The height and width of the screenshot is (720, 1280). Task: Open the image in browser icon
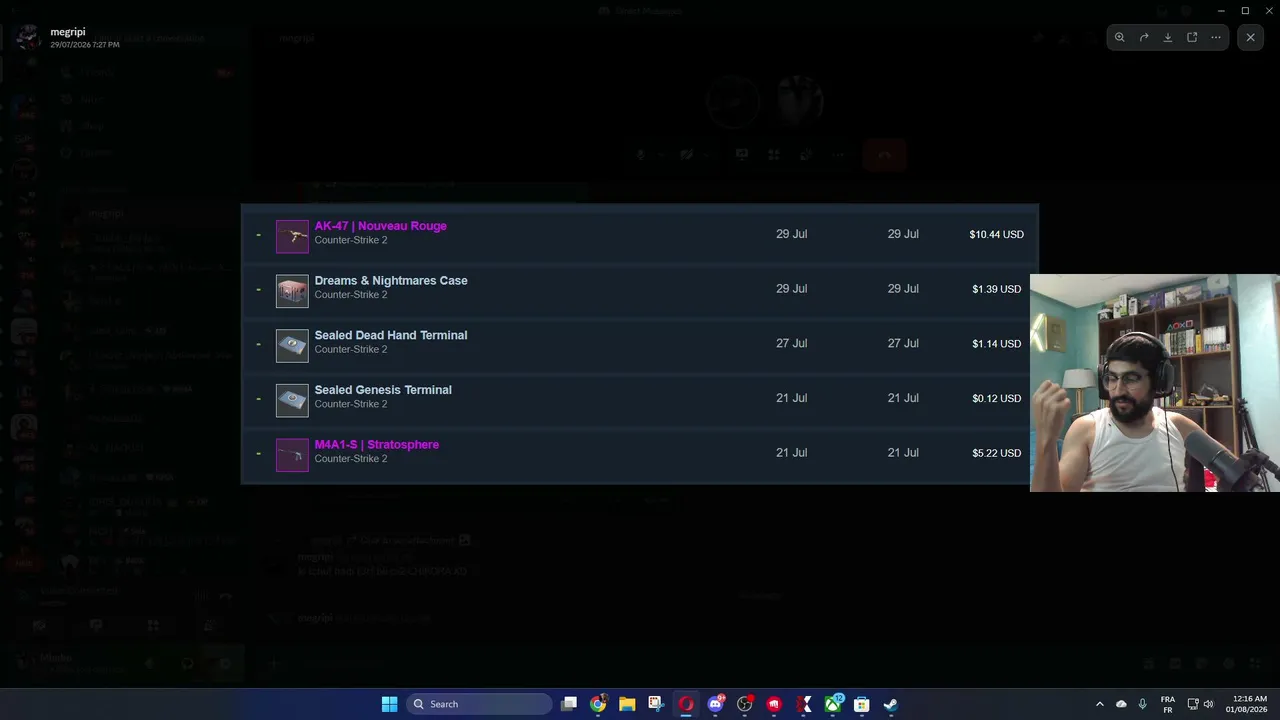pyautogui.click(x=1192, y=37)
